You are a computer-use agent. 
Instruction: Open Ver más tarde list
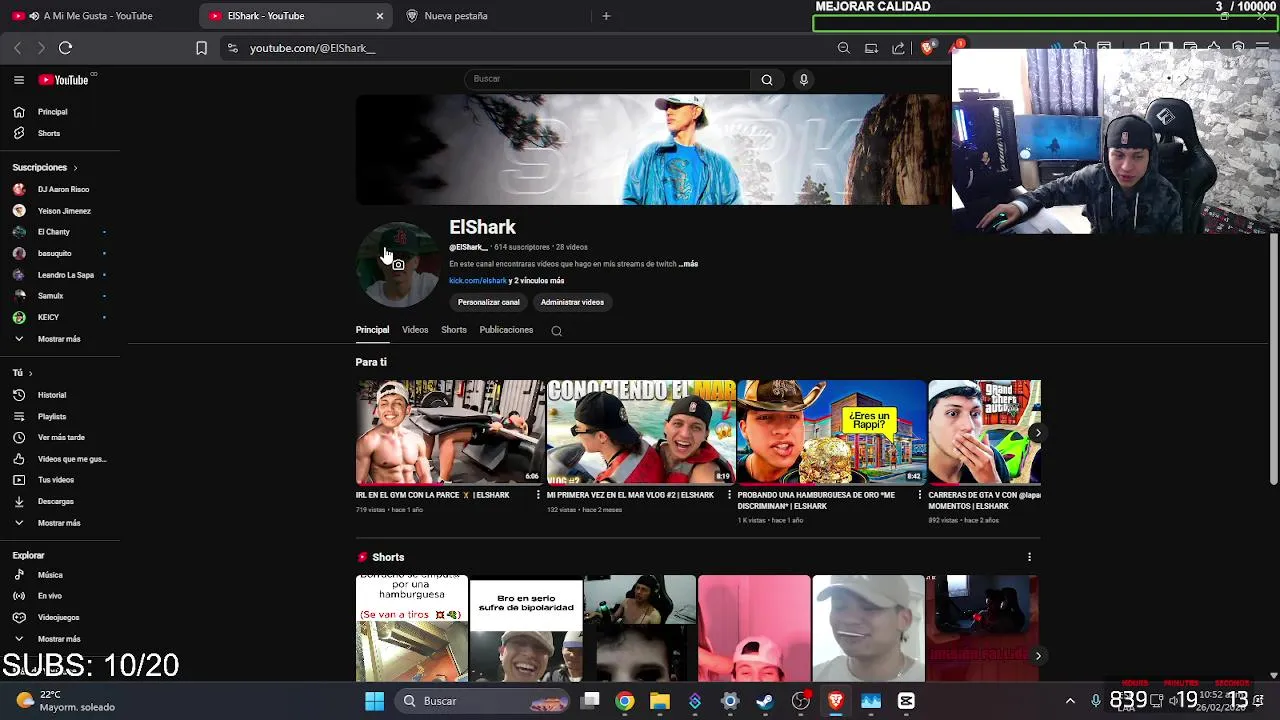[60, 437]
